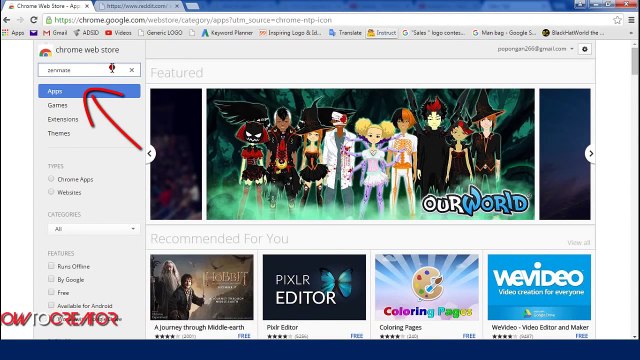Open the Gmail bookmark

(55, 33)
